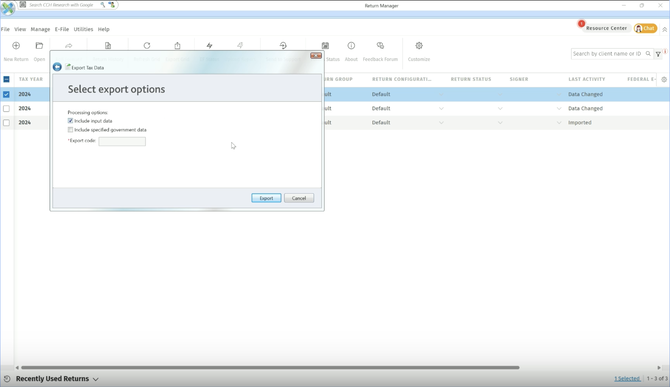Click the Refresh Grid circular arrow icon
The width and height of the screenshot is (670, 387).
point(147,46)
